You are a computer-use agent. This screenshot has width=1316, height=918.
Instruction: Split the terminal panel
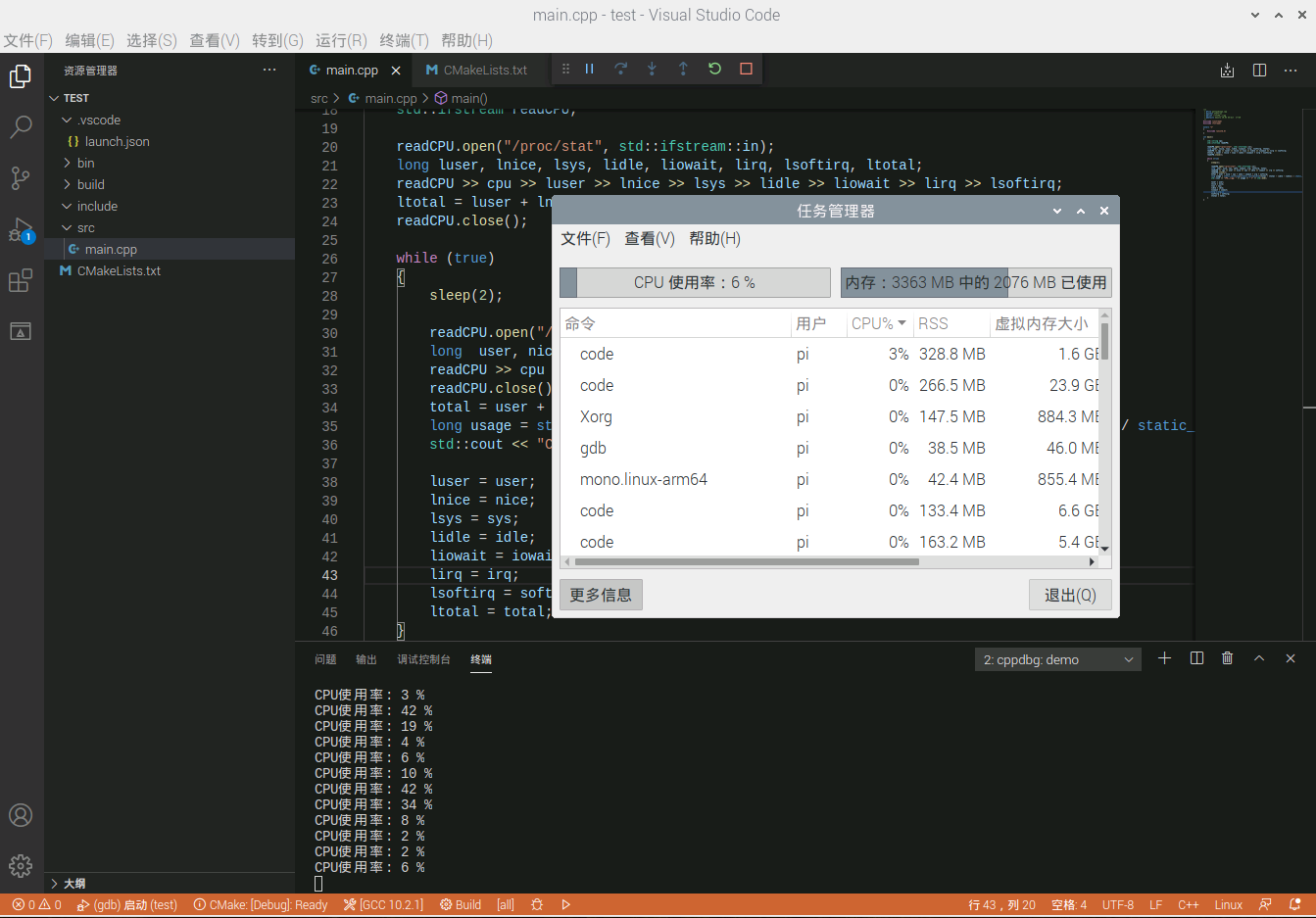(1196, 658)
